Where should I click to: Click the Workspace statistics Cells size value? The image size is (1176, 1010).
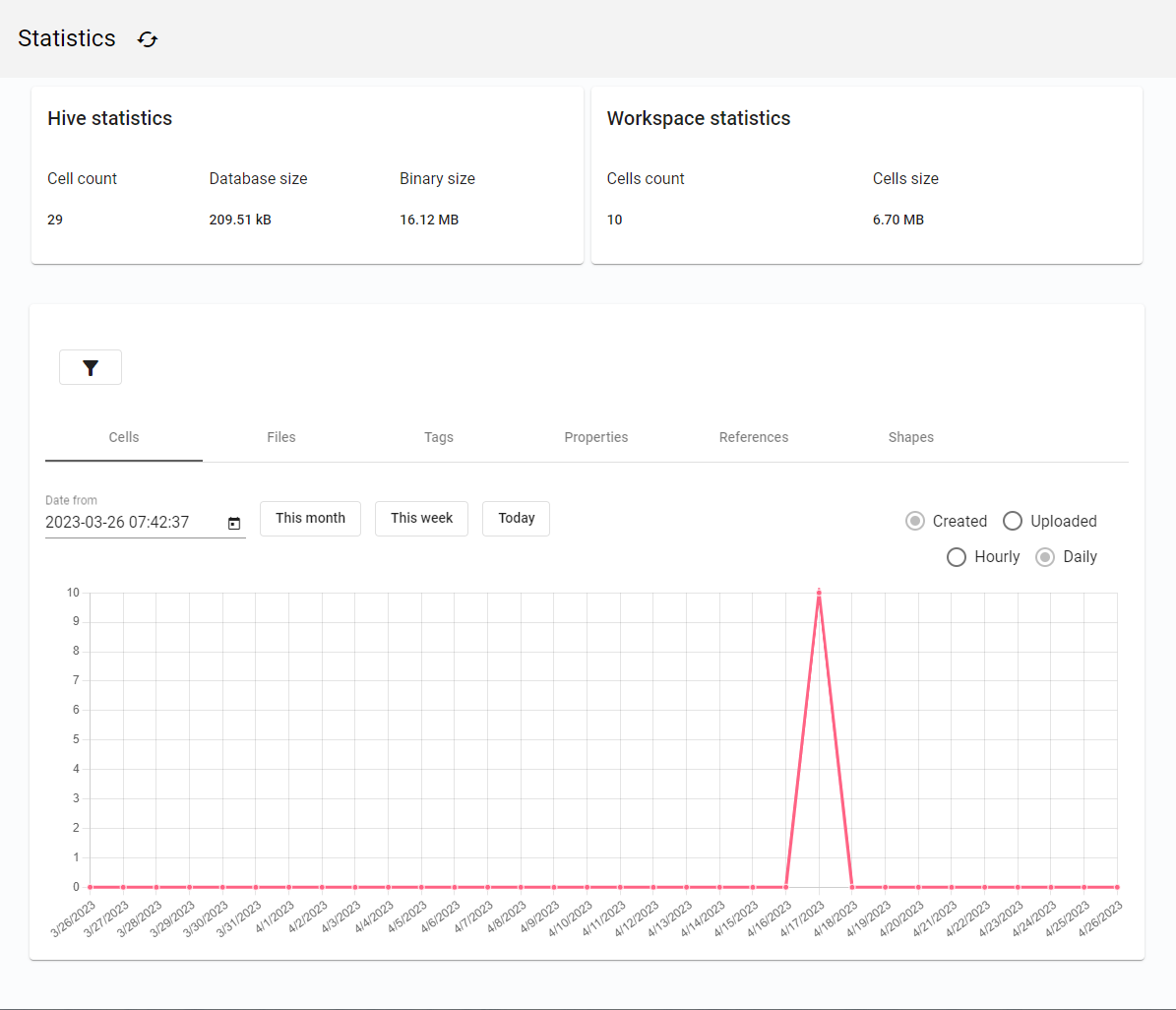point(897,220)
